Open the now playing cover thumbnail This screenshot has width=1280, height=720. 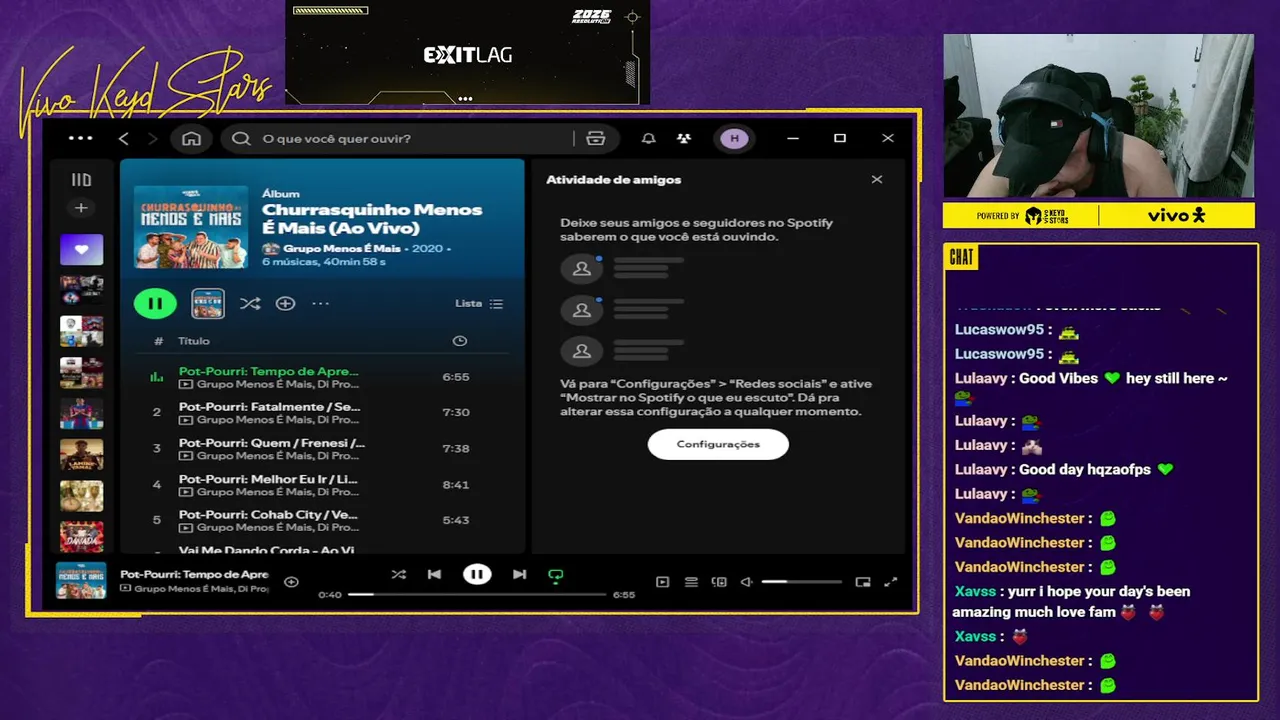(81, 581)
